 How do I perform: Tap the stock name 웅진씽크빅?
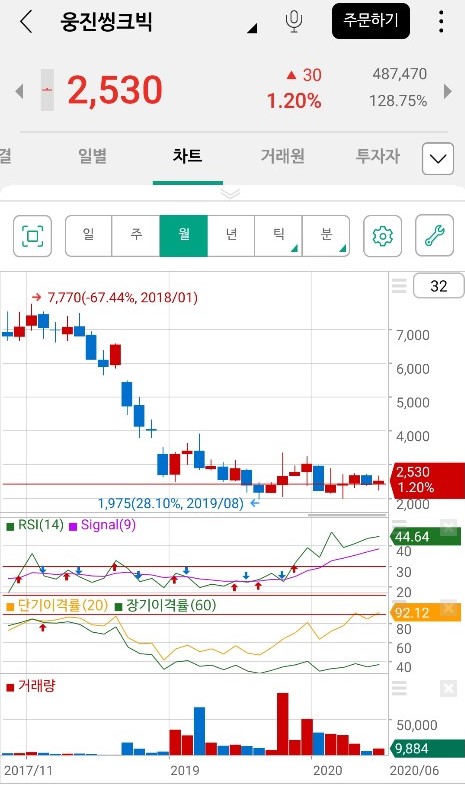106,22
